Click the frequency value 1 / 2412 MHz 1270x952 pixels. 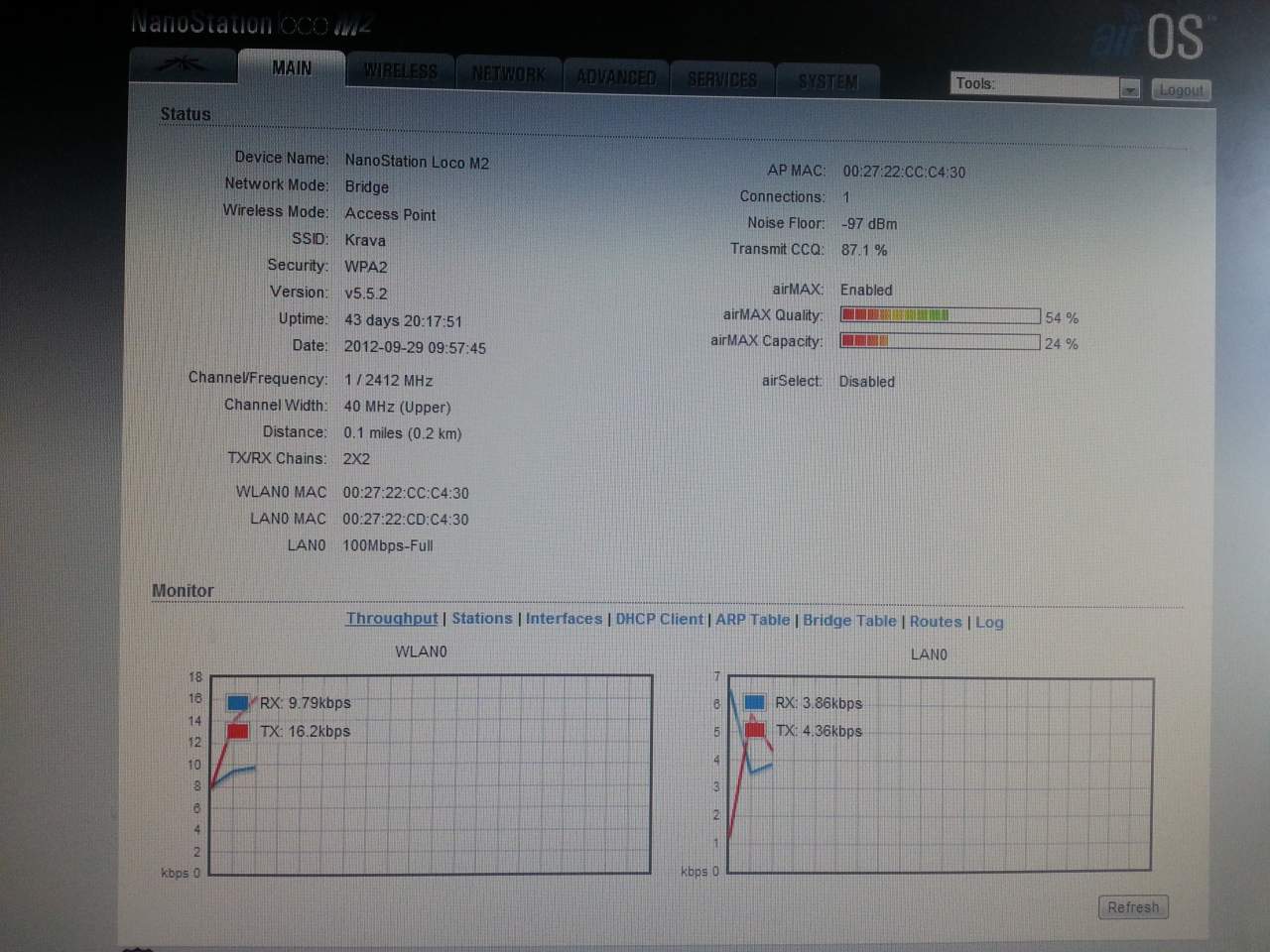tap(388, 380)
